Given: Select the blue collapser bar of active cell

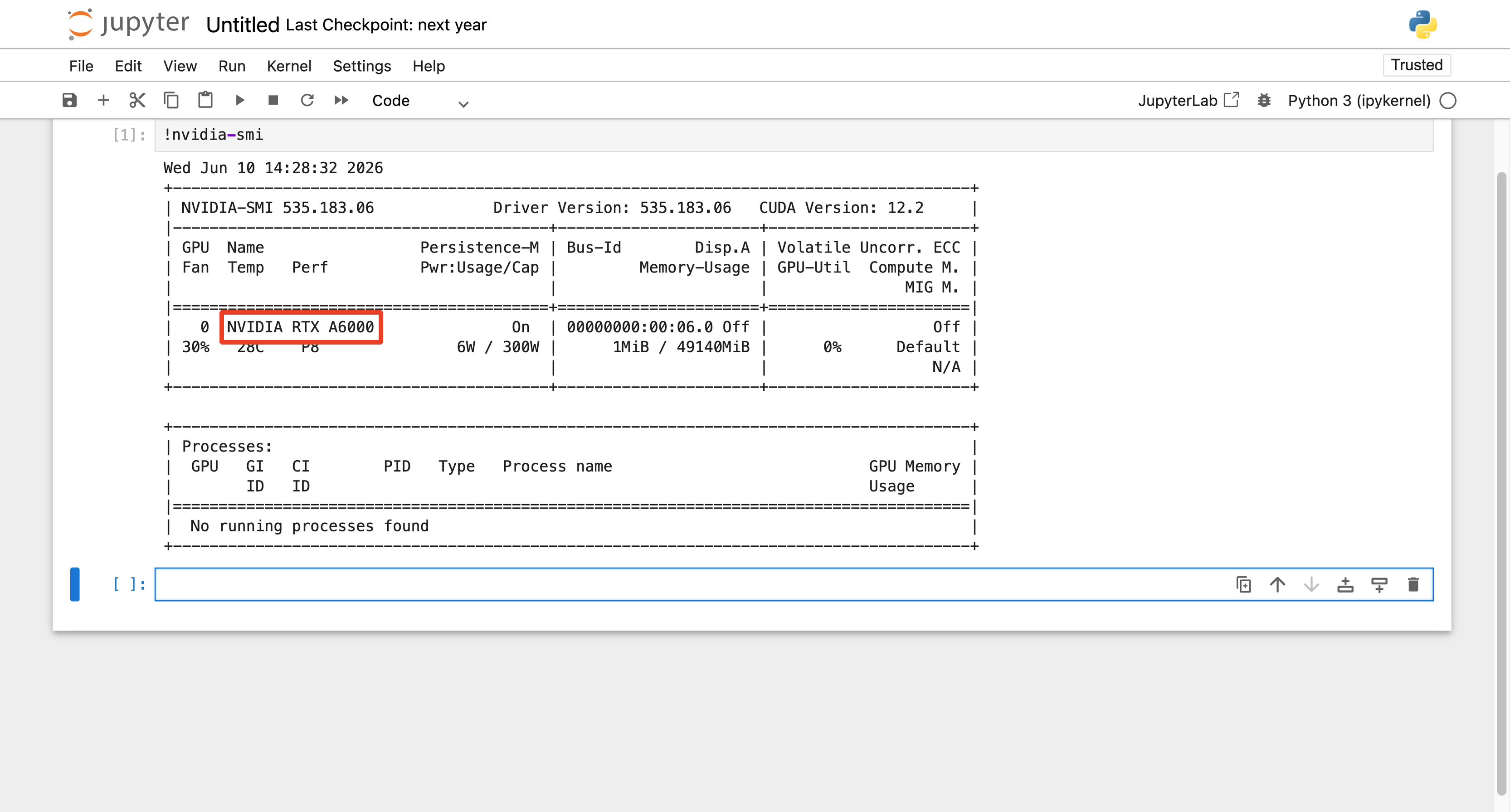Looking at the screenshot, I should (x=74, y=584).
